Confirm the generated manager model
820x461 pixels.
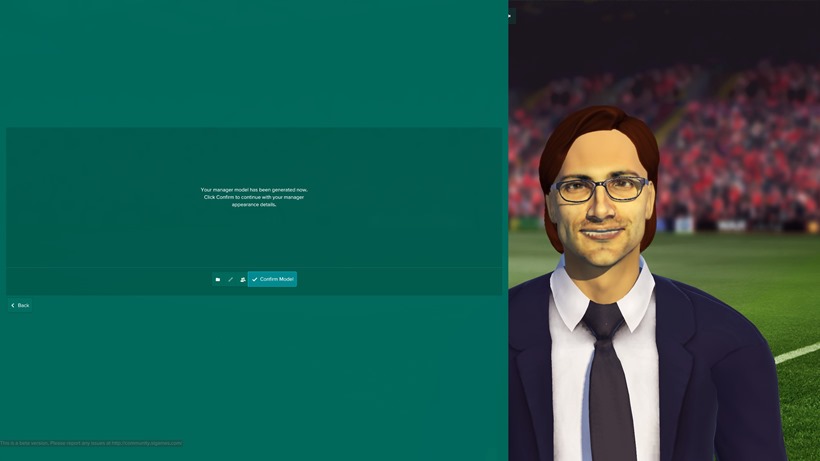(x=272, y=279)
